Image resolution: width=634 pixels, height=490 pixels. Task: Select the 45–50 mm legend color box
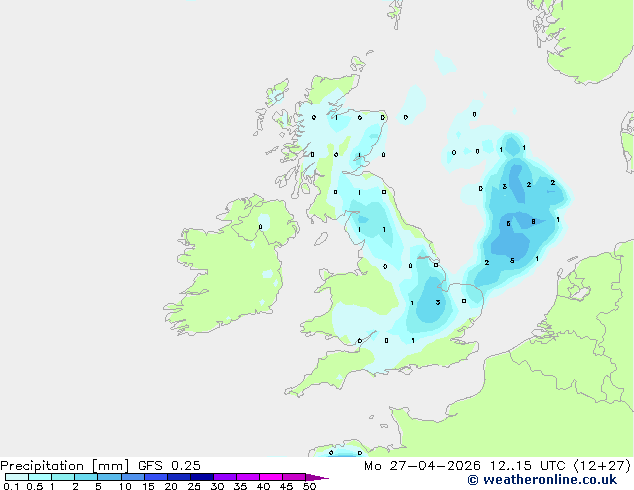coord(294,477)
